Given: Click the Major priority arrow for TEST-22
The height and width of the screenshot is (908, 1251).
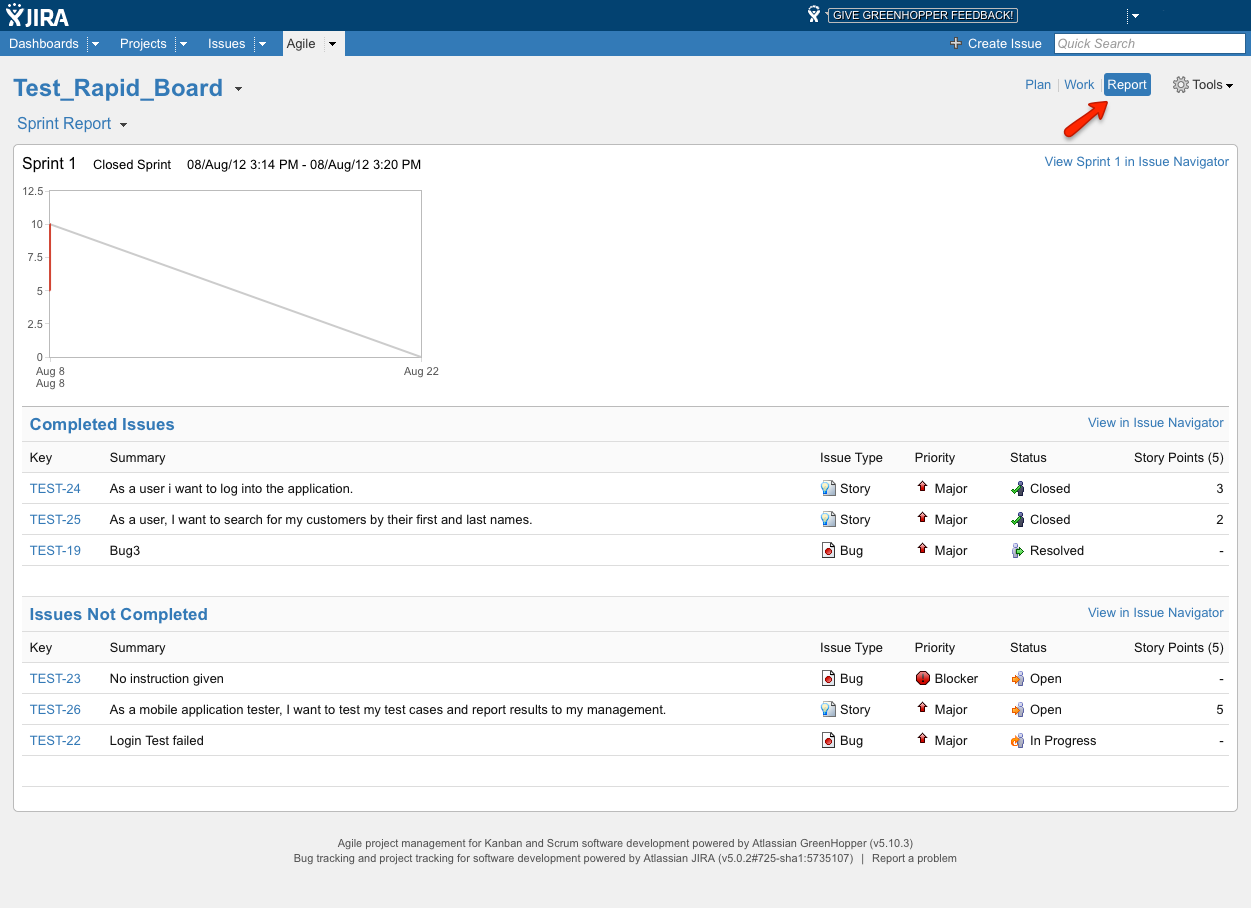Looking at the screenshot, I should tap(922, 739).
